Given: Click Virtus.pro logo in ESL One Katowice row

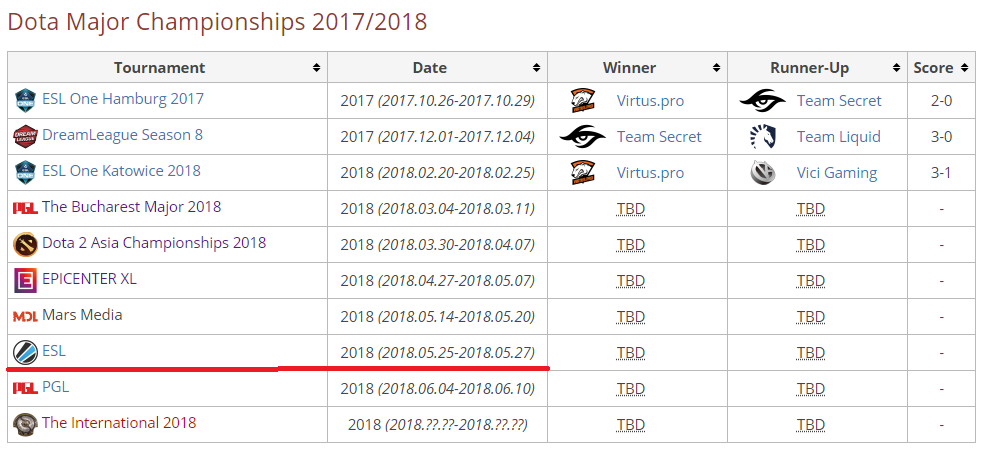Looking at the screenshot, I should coord(582,173).
